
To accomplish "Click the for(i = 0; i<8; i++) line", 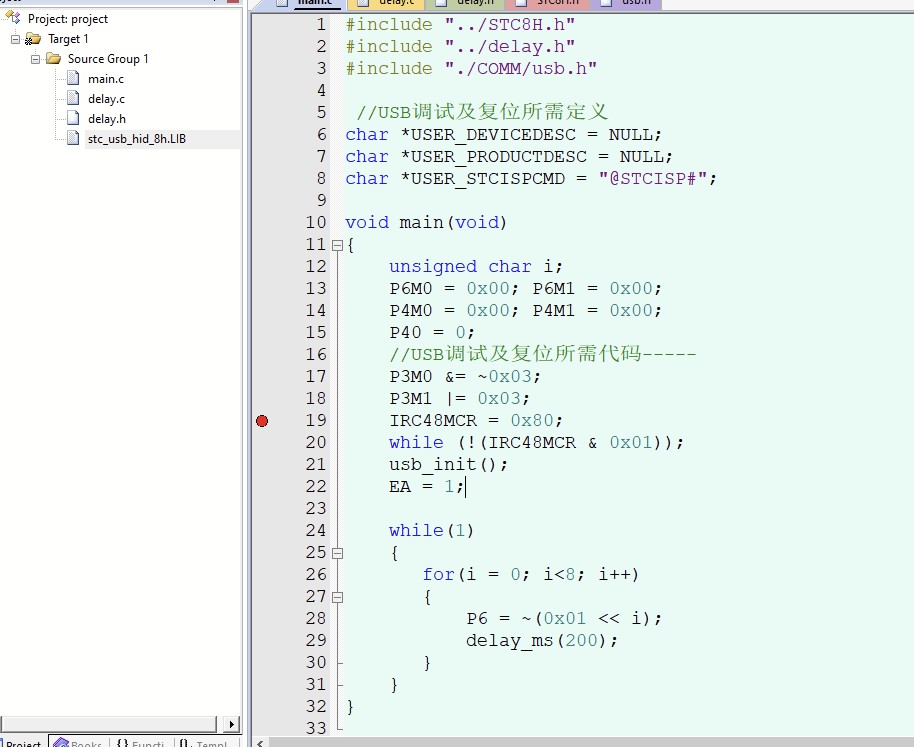I will pos(530,575).
